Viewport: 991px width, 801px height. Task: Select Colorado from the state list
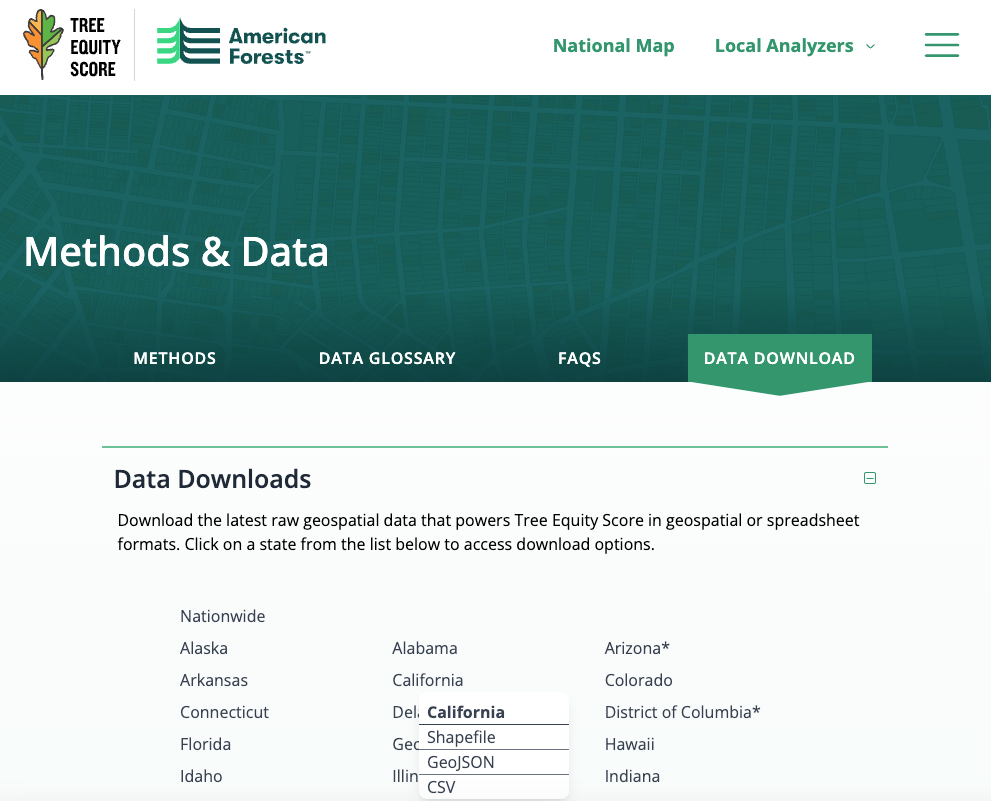point(638,680)
